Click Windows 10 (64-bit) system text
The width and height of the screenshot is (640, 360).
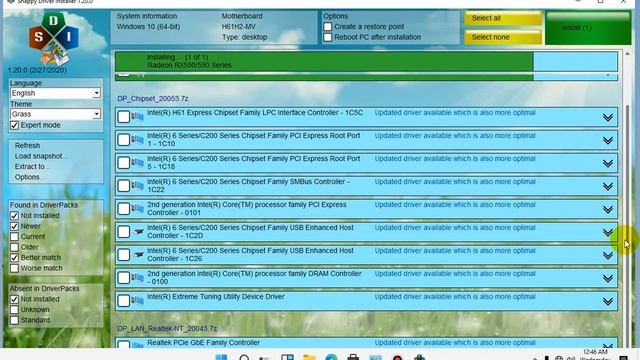tap(148, 27)
